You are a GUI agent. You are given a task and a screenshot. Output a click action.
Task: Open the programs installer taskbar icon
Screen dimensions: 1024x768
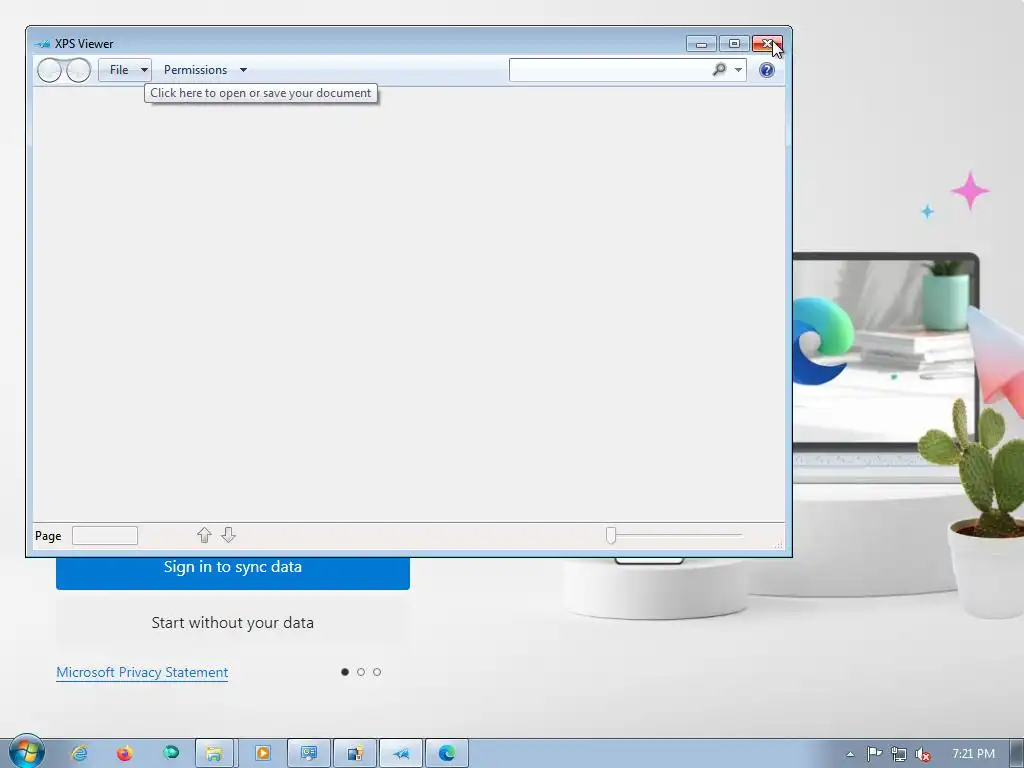click(355, 753)
